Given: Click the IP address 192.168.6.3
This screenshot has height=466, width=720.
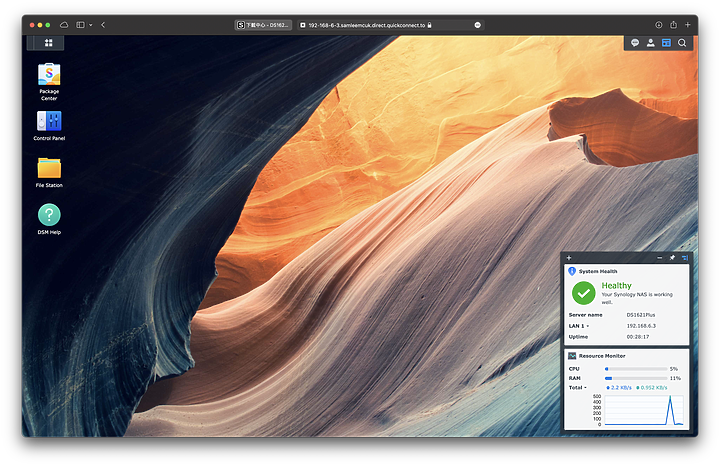Looking at the screenshot, I should coord(641,326).
